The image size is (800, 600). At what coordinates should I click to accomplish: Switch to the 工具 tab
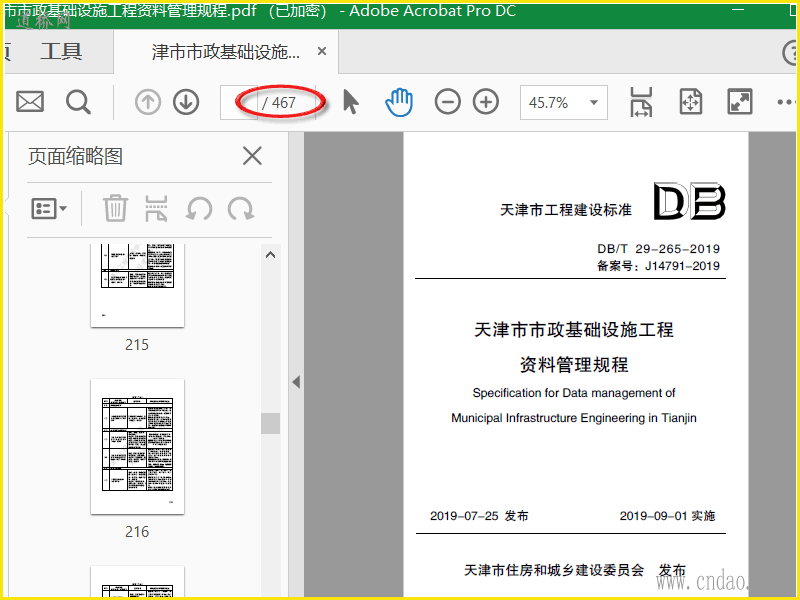[x=61, y=52]
